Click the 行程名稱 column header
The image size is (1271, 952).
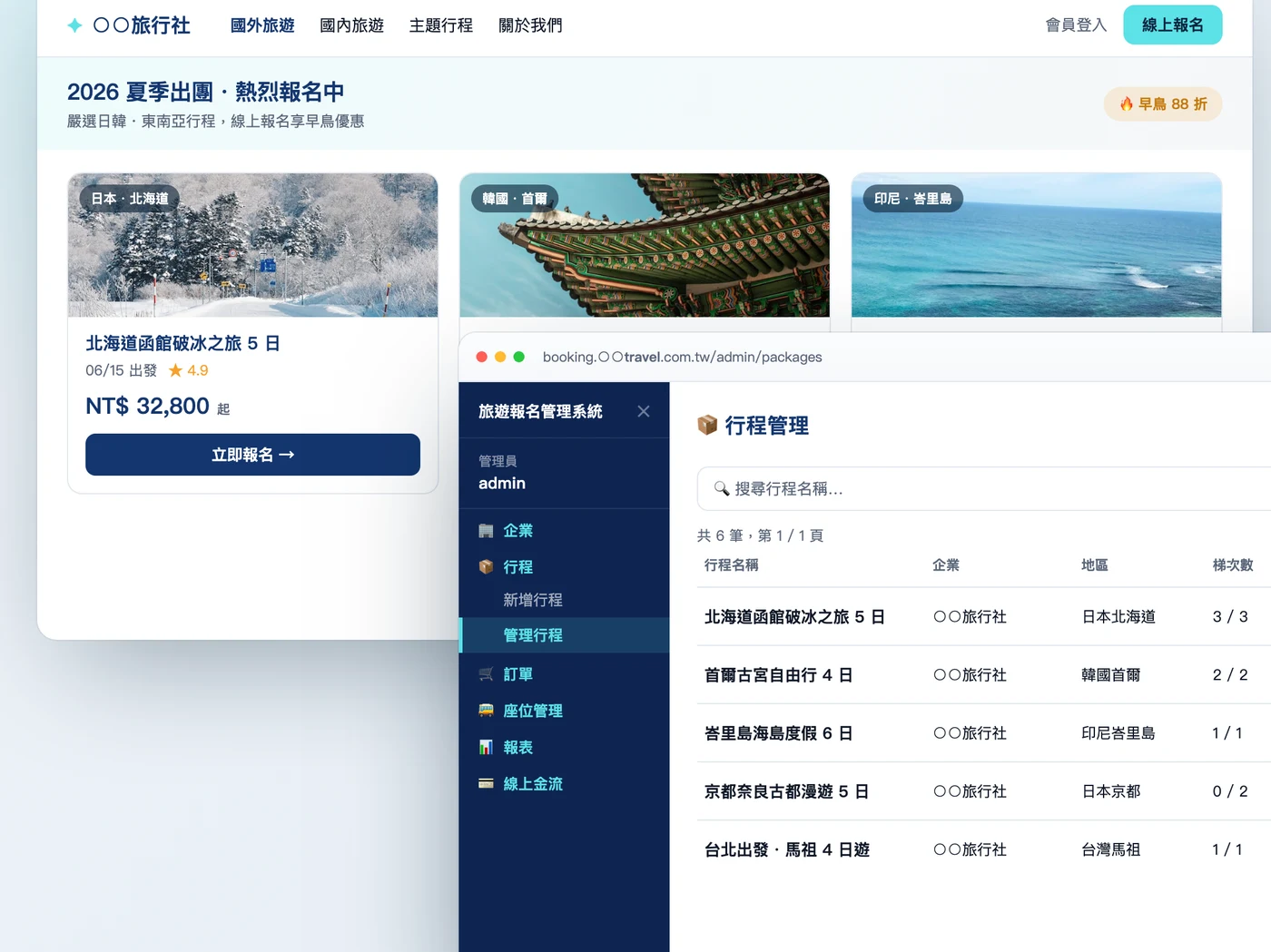(x=732, y=565)
